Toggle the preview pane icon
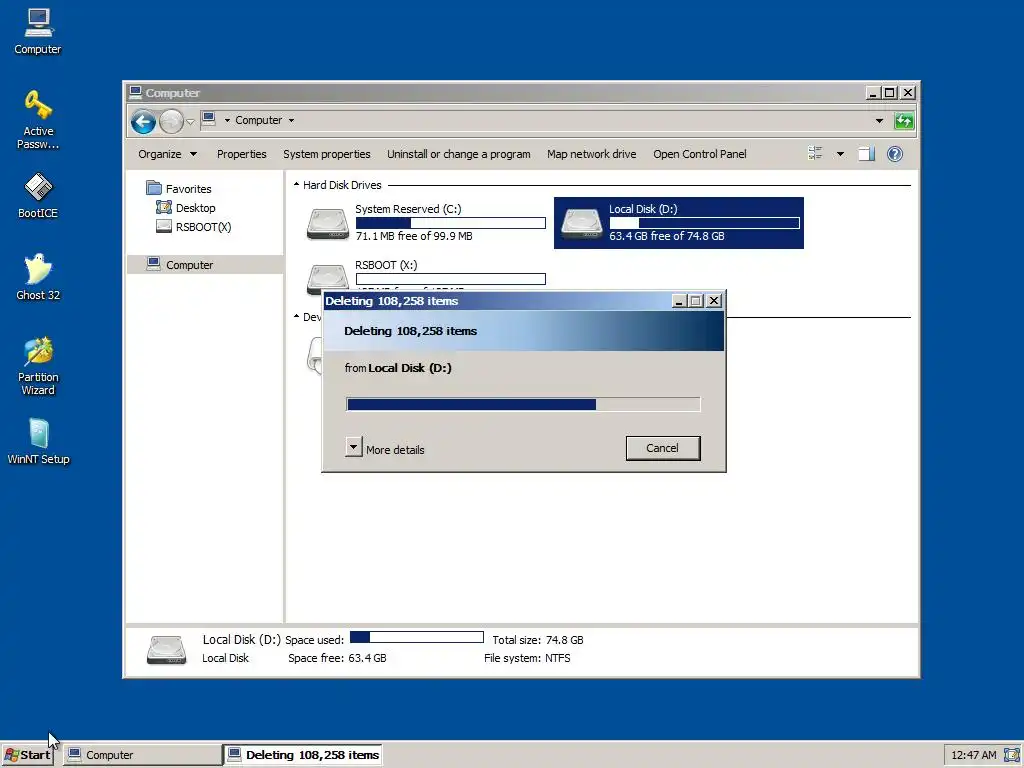Screen dimensions: 1024x768 tap(867, 154)
